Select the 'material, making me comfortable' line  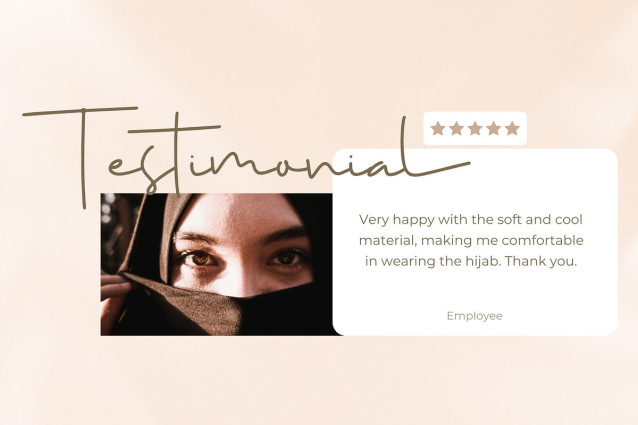click(471, 240)
